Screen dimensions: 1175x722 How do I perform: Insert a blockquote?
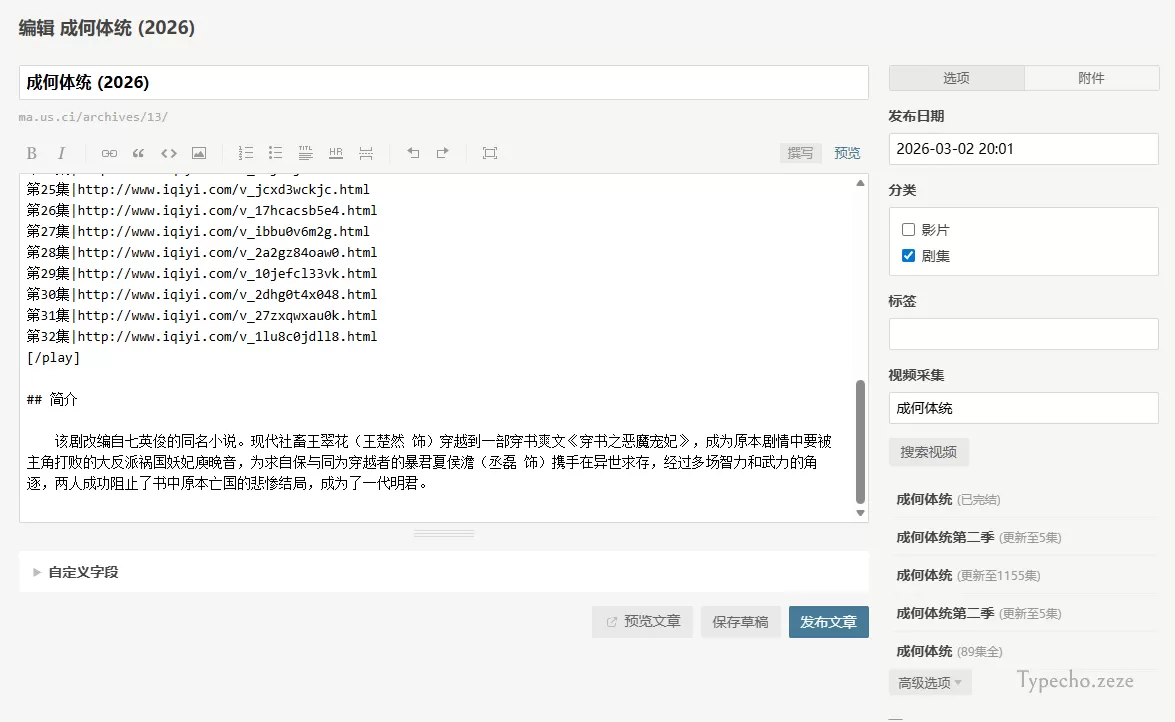pos(138,153)
